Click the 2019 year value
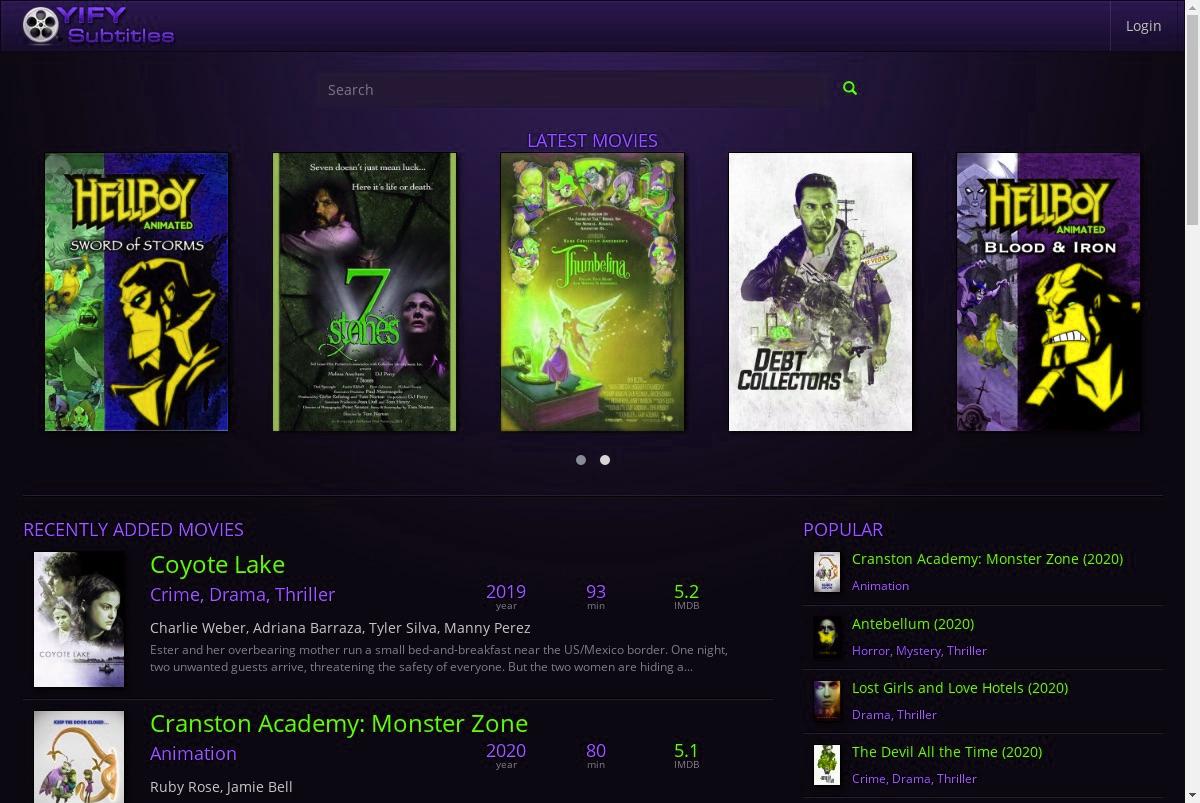 506,591
